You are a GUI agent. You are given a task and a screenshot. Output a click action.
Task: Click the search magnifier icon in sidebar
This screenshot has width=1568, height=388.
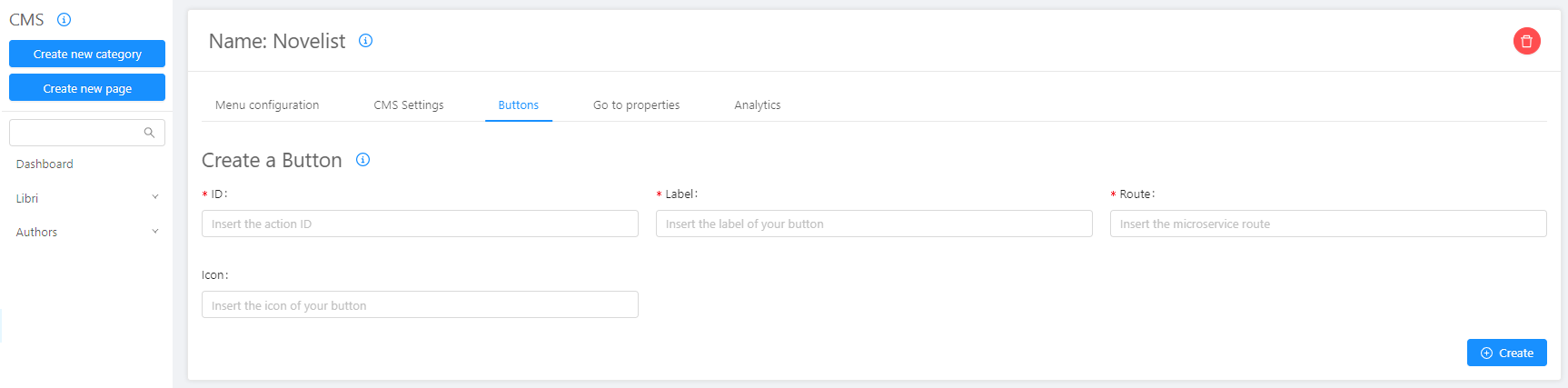149,133
